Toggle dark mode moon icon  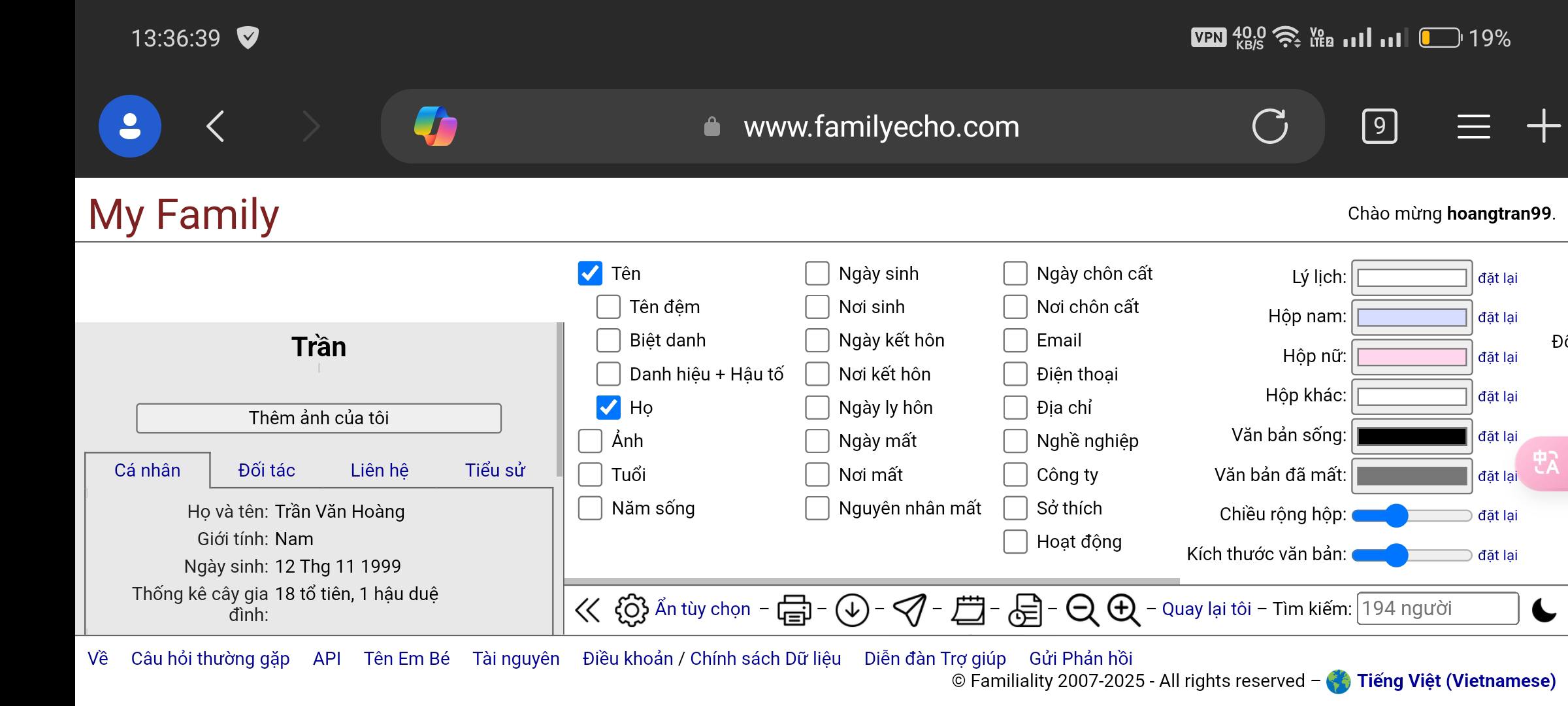click(1544, 609)
